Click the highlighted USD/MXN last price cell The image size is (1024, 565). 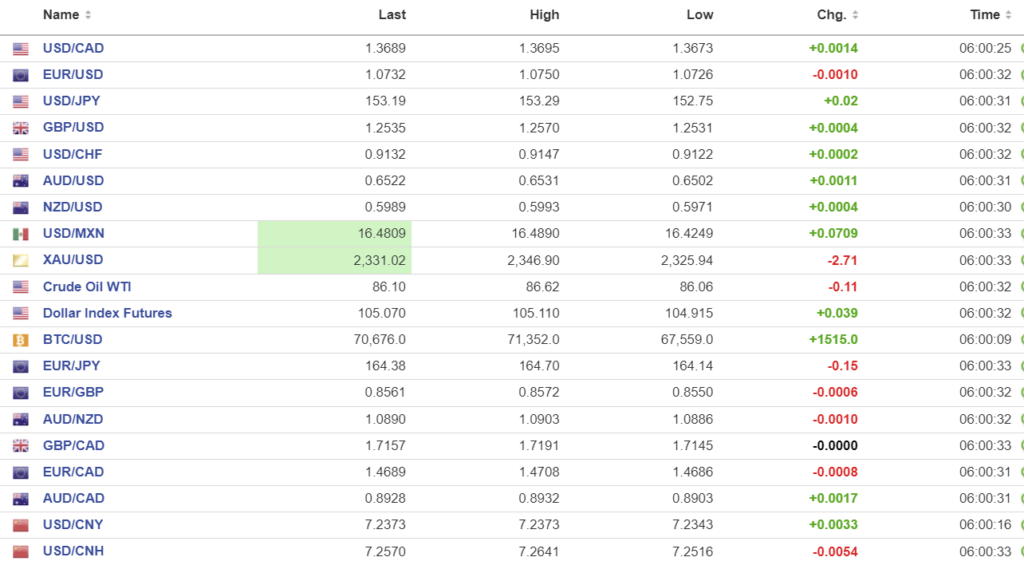334,234
